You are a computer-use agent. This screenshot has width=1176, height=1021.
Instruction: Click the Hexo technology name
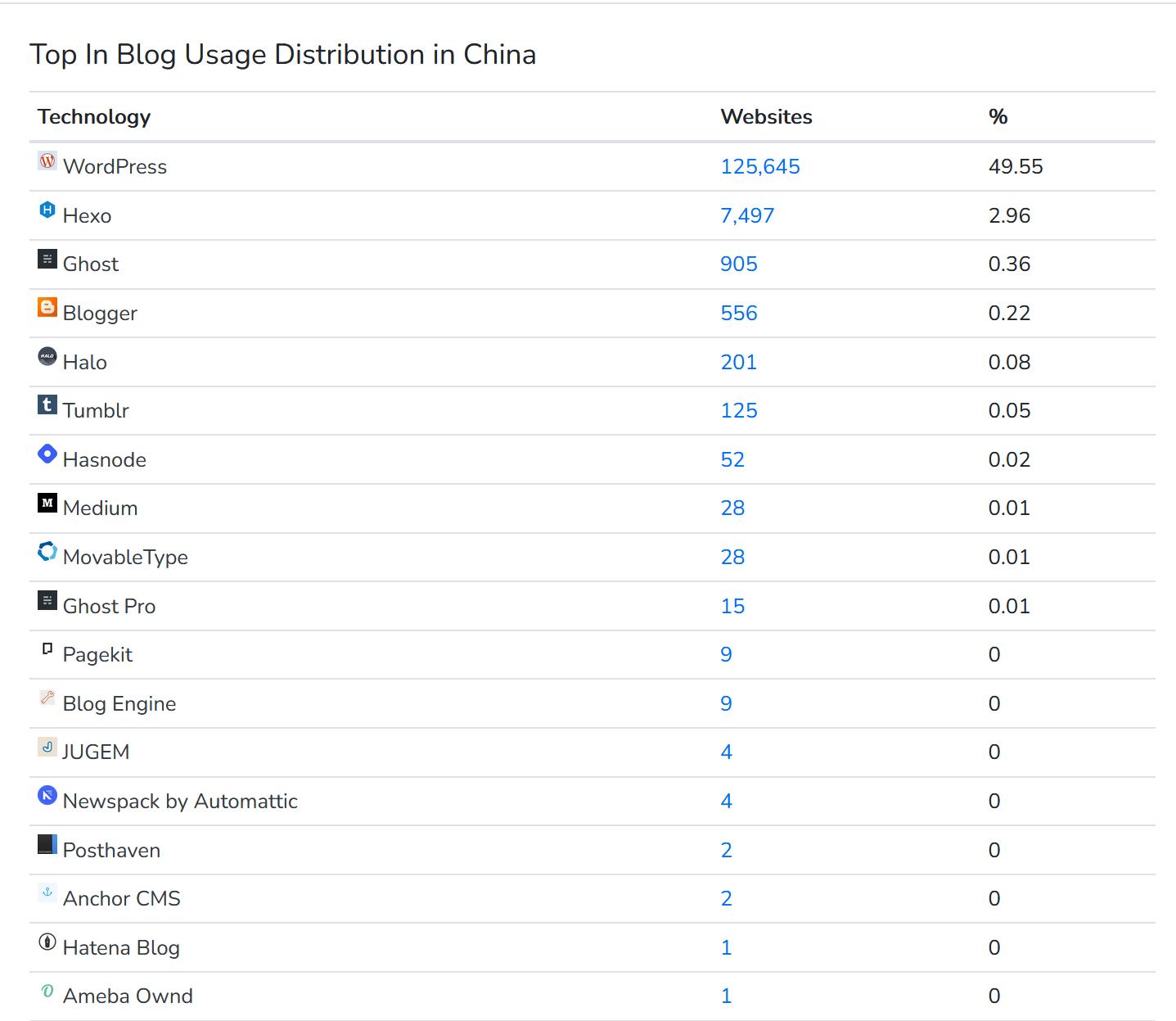(x=87, y=216)
